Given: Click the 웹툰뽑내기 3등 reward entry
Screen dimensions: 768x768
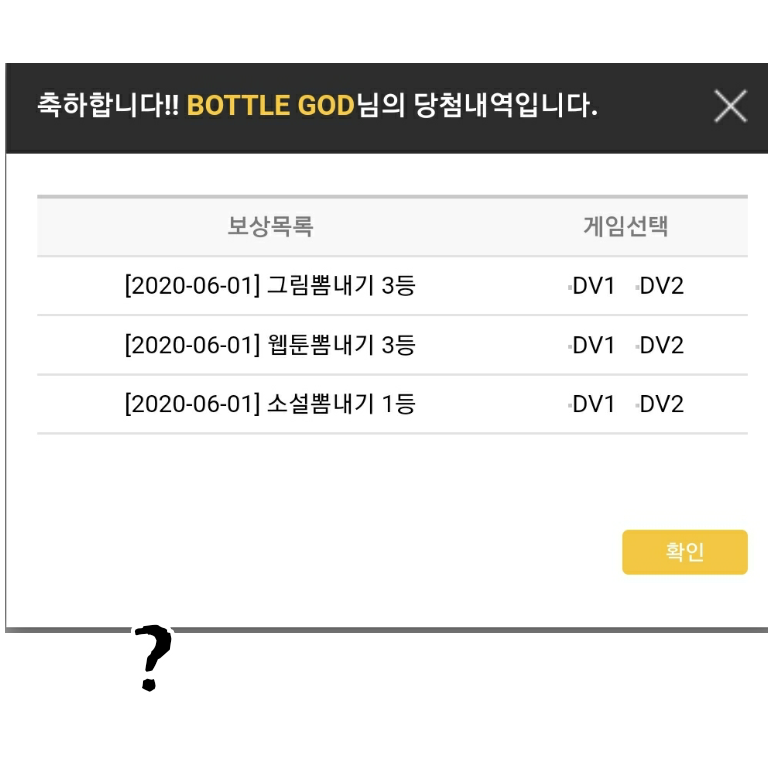Looking at the screenshot, I should point(270,345).
